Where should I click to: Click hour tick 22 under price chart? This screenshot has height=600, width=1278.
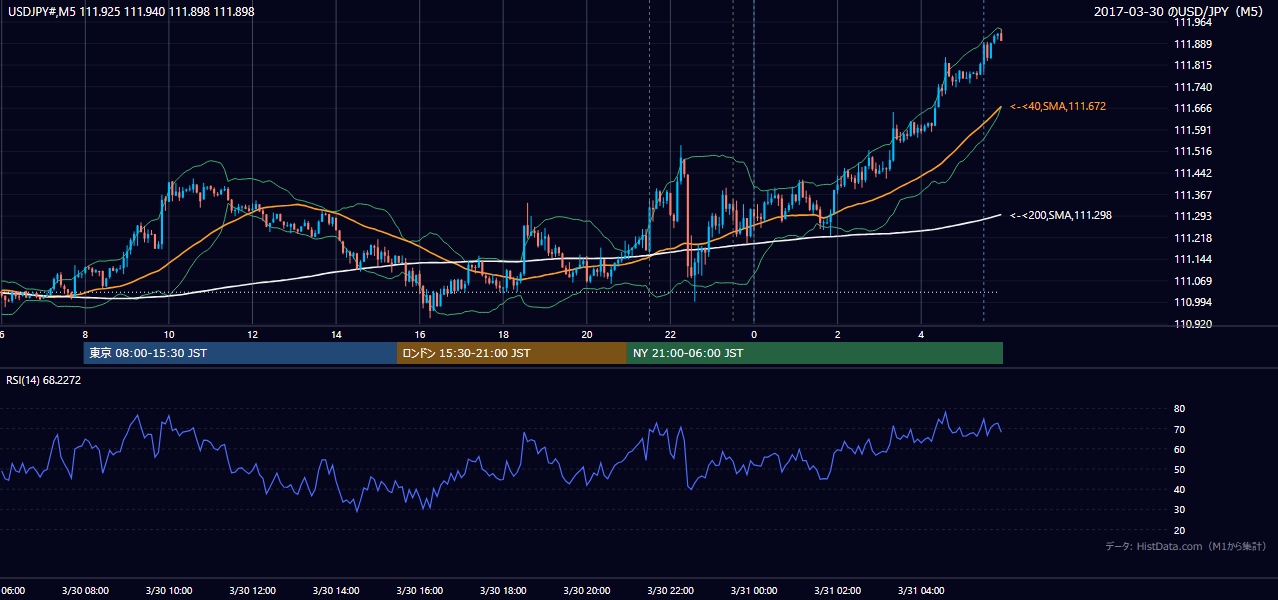coord(670,335)
